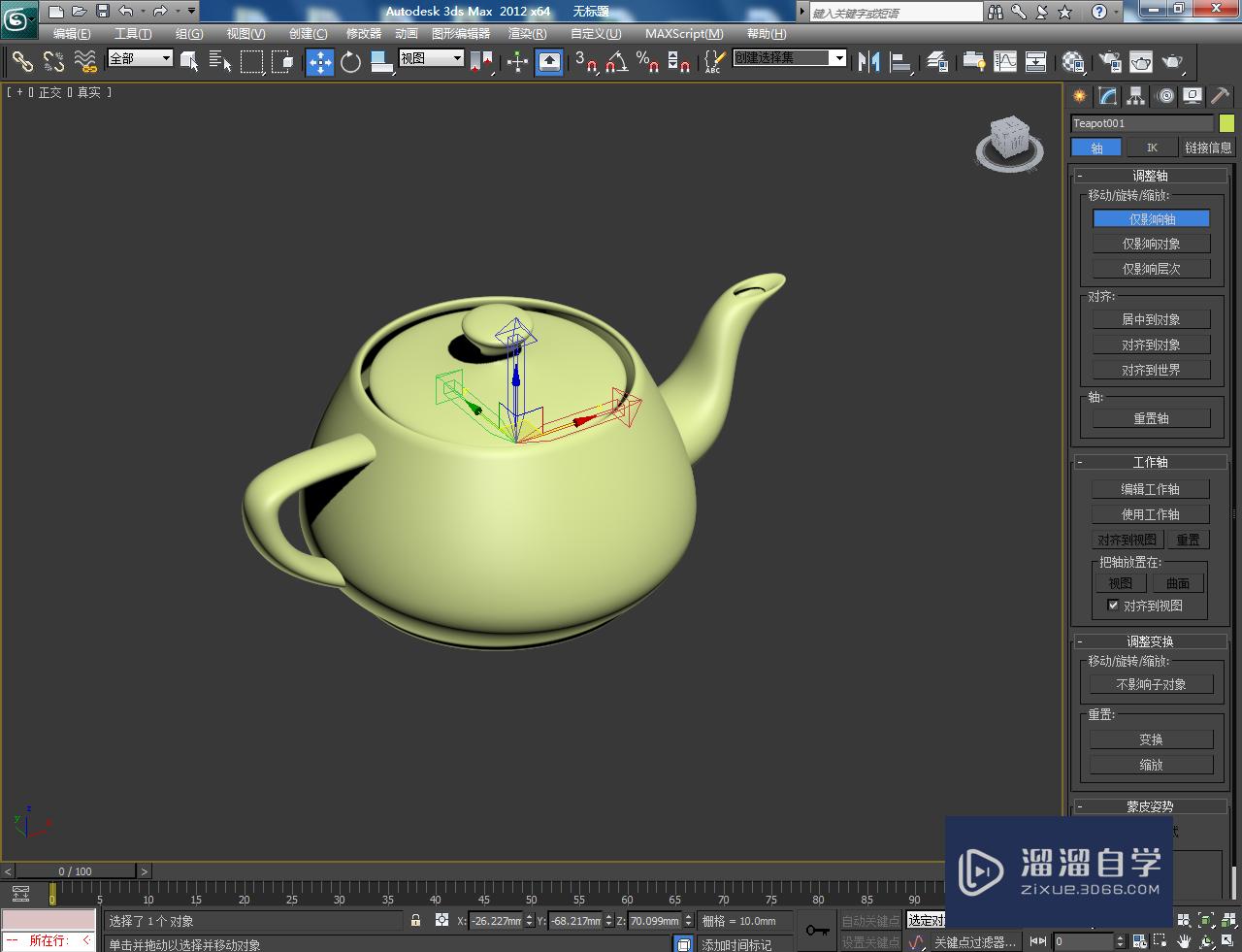The height and width of the screenshot is (952, 1242).
Task: Toggle Angle Snap
Action: (x=617, y=61)
